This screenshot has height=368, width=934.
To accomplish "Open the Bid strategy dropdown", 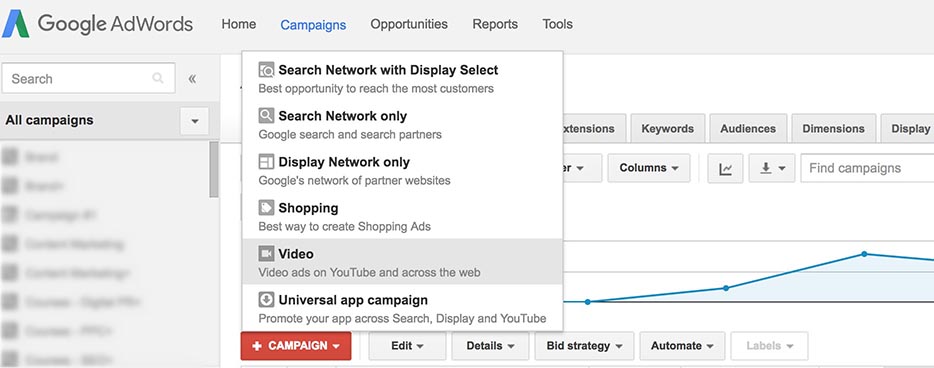I will pos(584,346).
